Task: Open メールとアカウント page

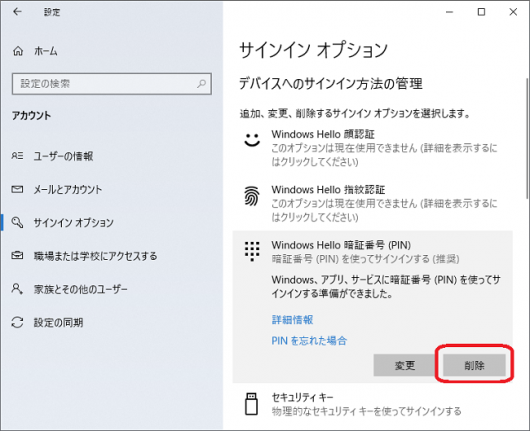Action: (68, 189)
